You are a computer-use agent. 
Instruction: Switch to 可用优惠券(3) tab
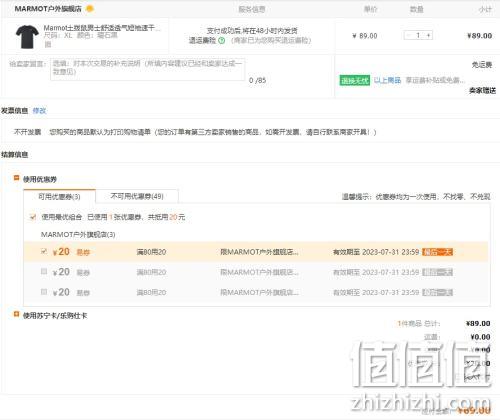pos(59,197)
